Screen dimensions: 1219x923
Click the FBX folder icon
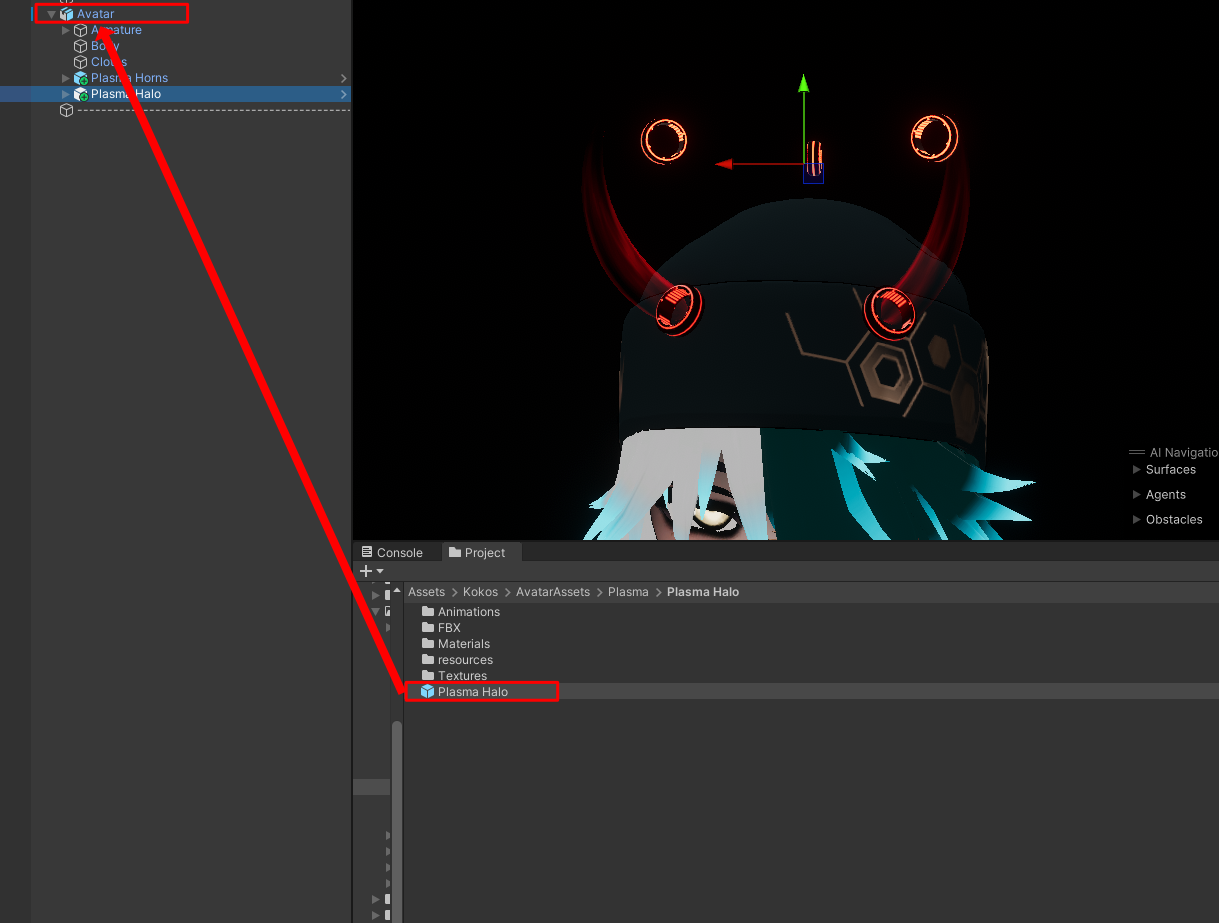(428, 628)
